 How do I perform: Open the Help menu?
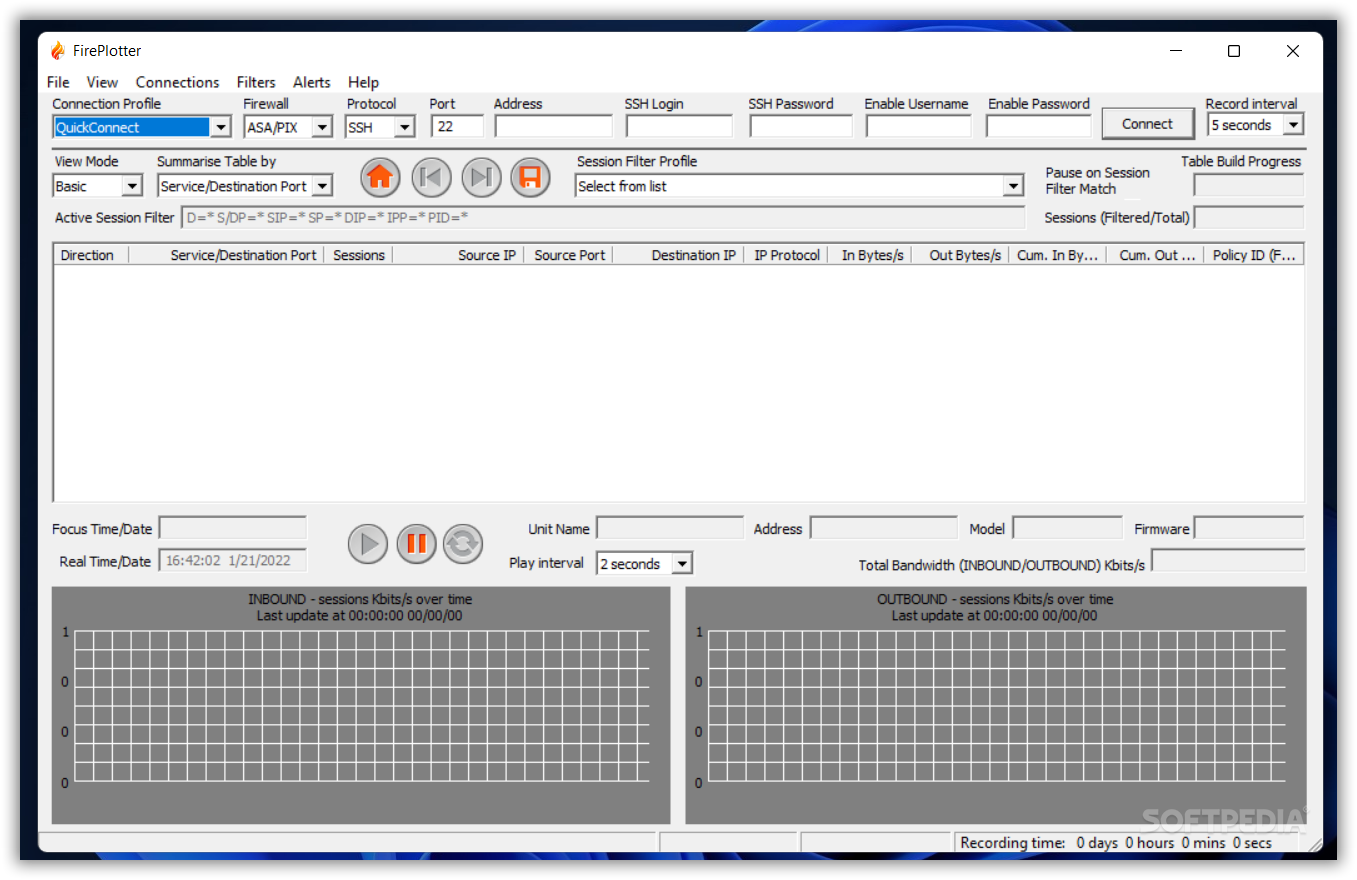click(363, 82)
